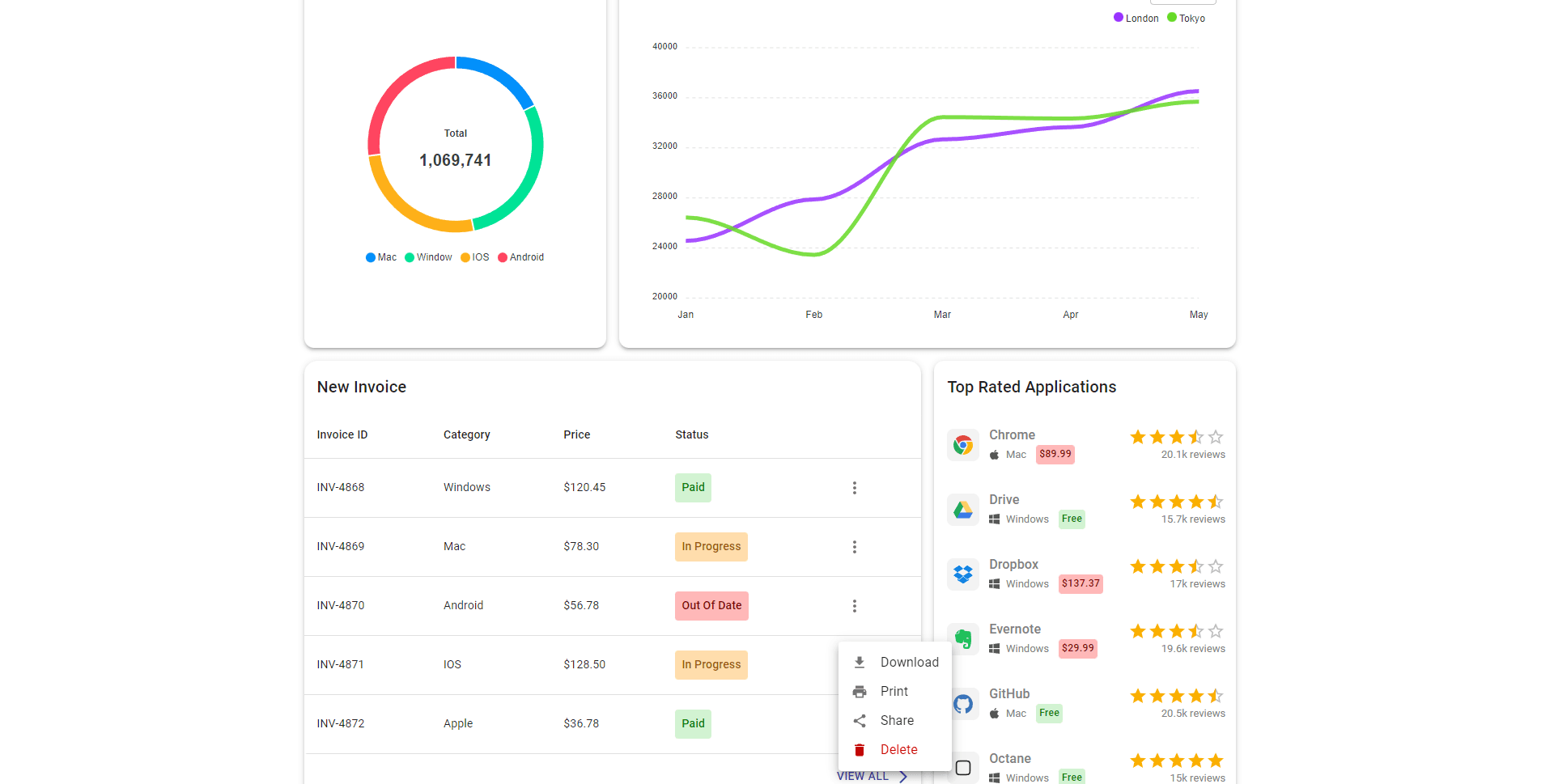The image size is (1554, 784).
Task: Click the Windows logo under Drive
Action: 995,519
